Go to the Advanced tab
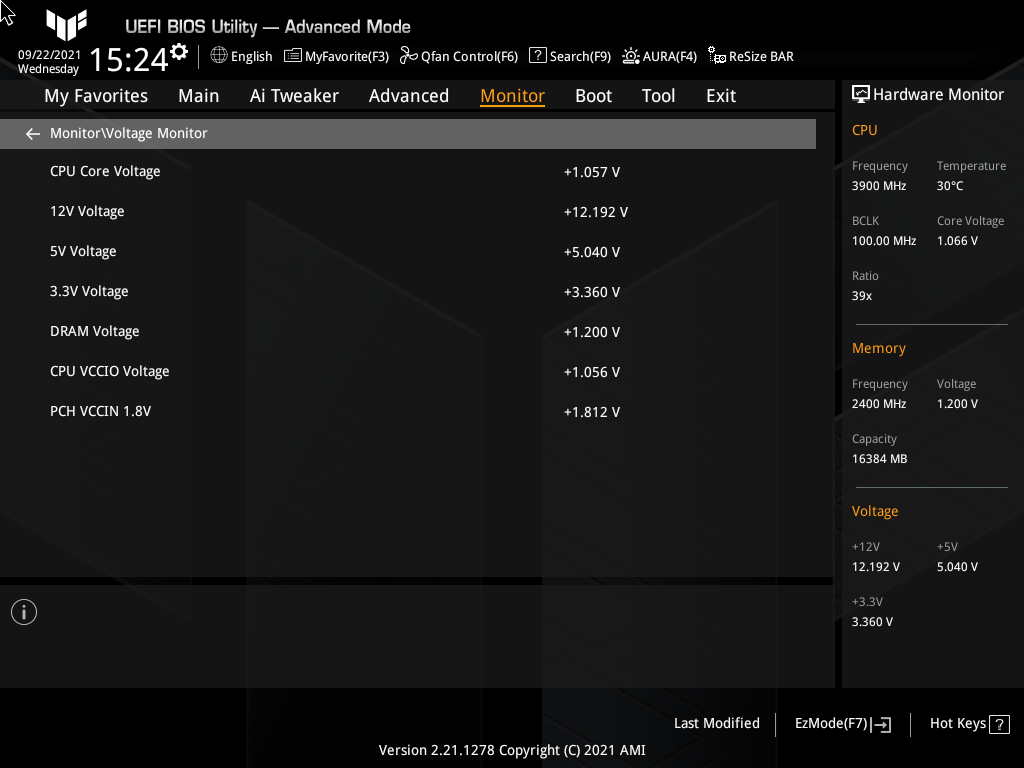The width and height of the screenshot is (1024, 768). (x=409, y=96)
